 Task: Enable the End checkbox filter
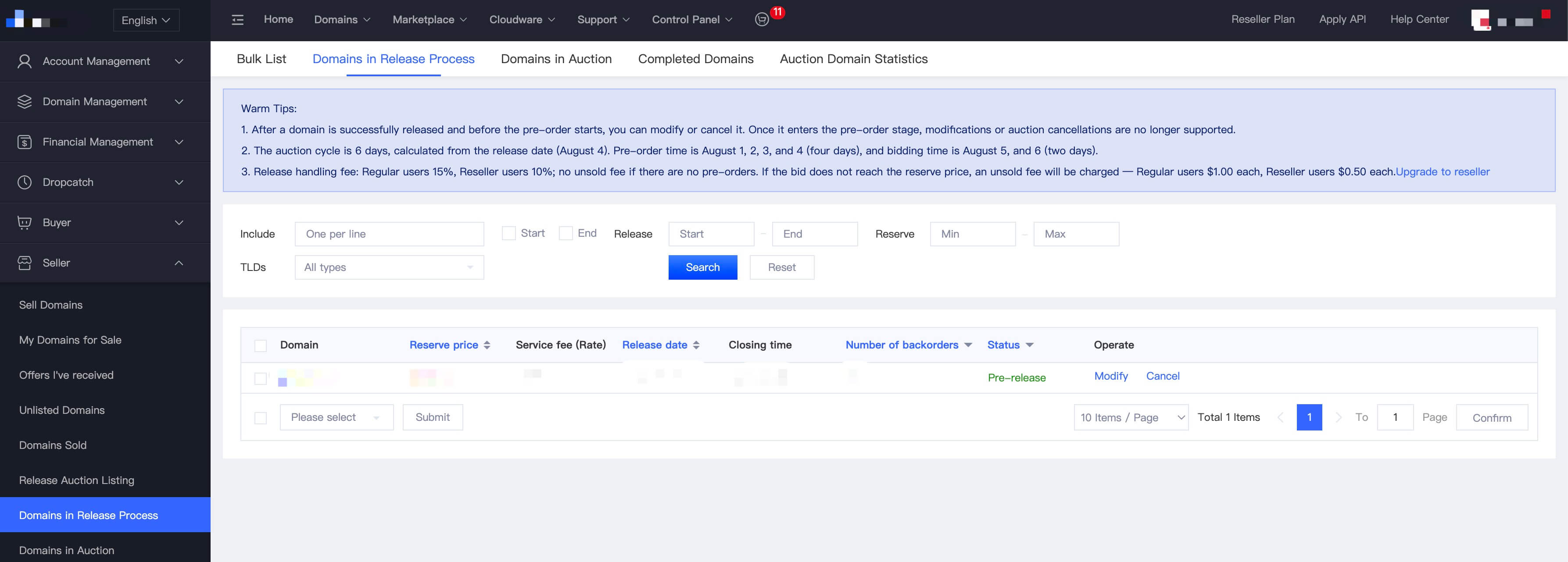tap(566, 234)
